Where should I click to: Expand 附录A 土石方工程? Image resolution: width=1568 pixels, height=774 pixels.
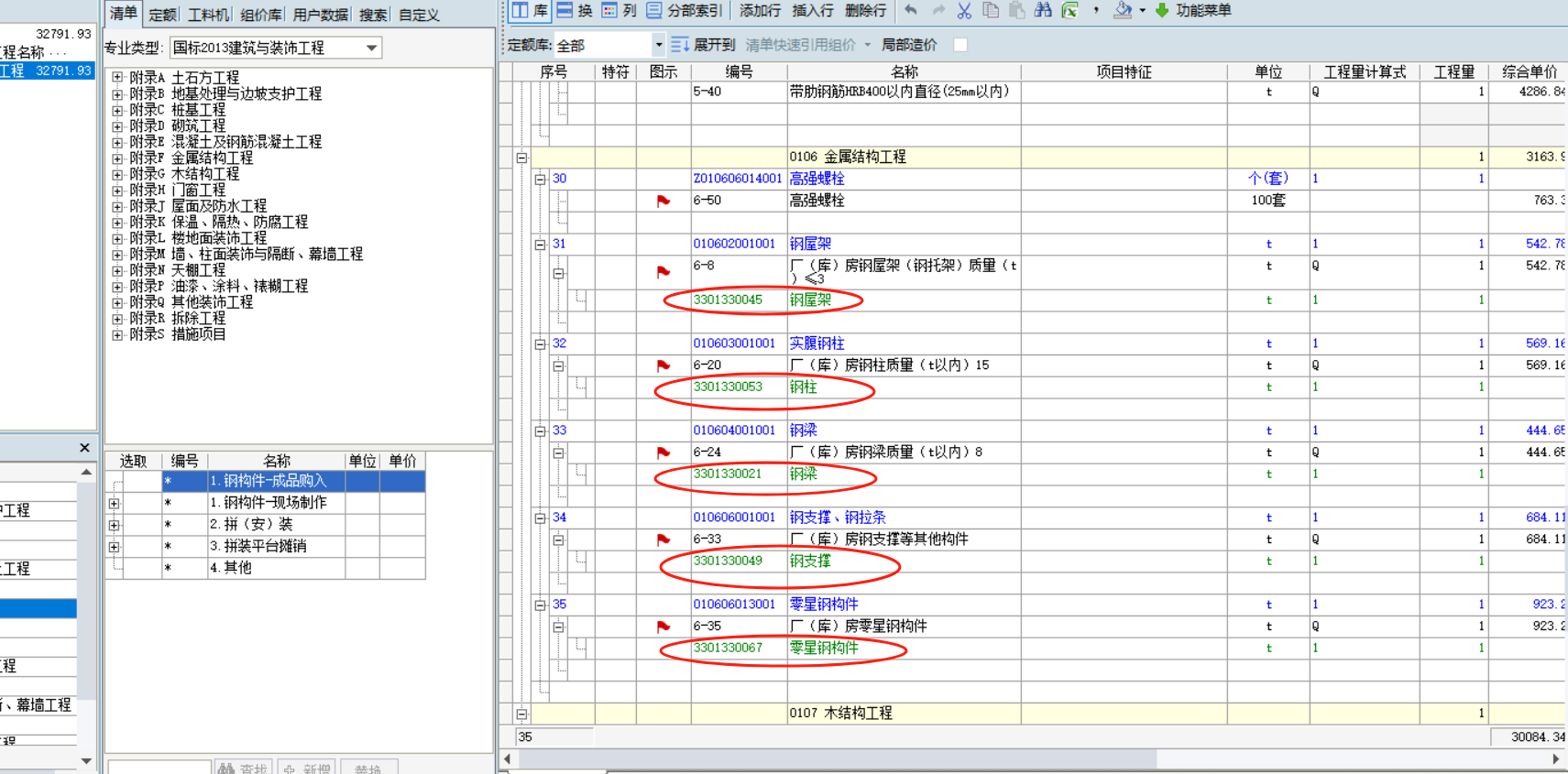117,78
